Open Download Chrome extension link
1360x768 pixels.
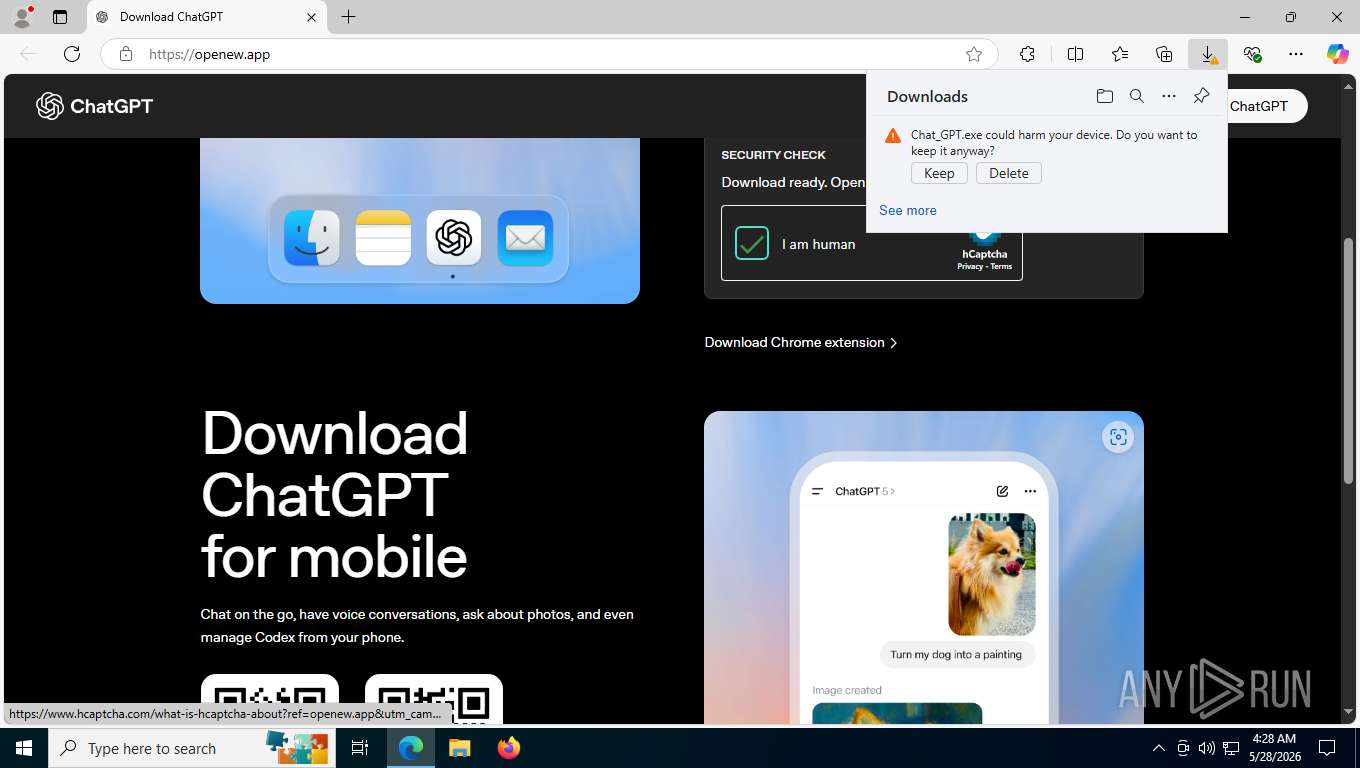pyautogui.click(x=801, y=342)
